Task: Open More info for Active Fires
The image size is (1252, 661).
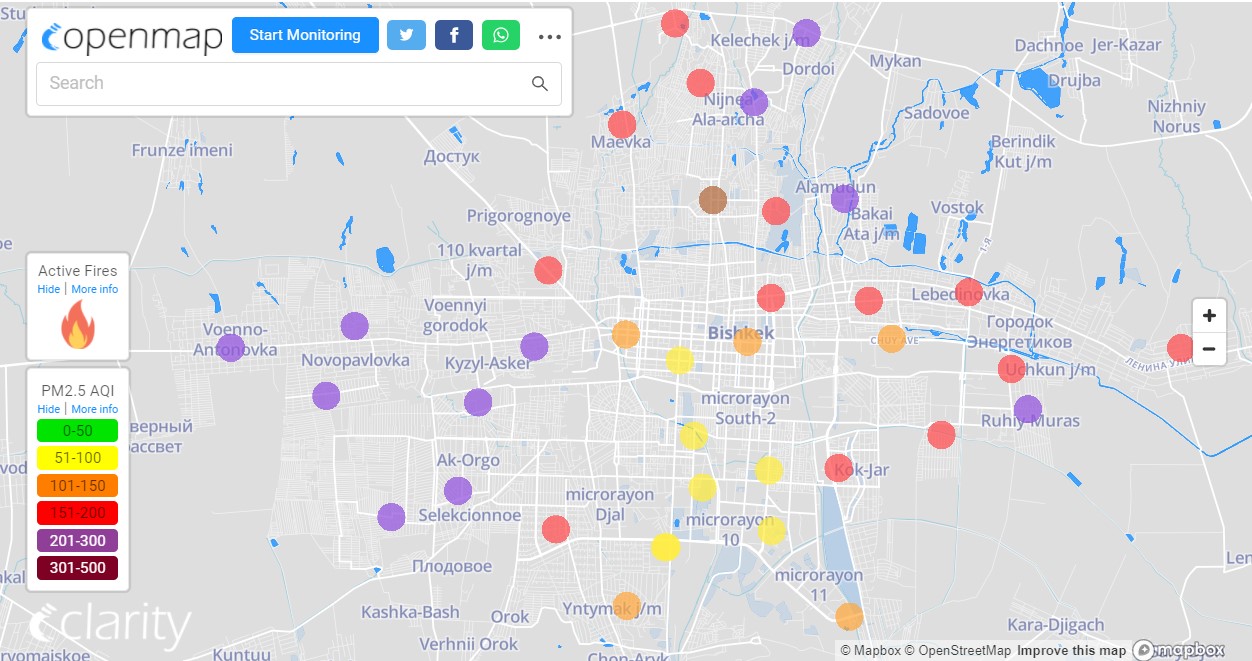Action: [x=94, y=289]
